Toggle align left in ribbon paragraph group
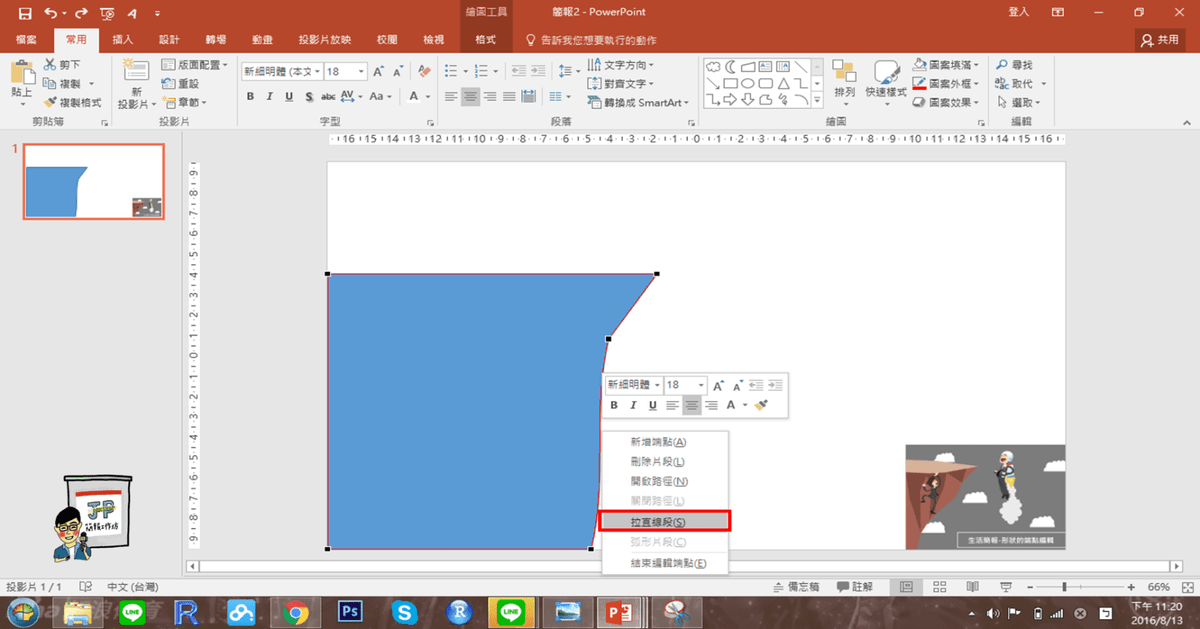Screen dimensions: 1200x629 coord(451,97)
